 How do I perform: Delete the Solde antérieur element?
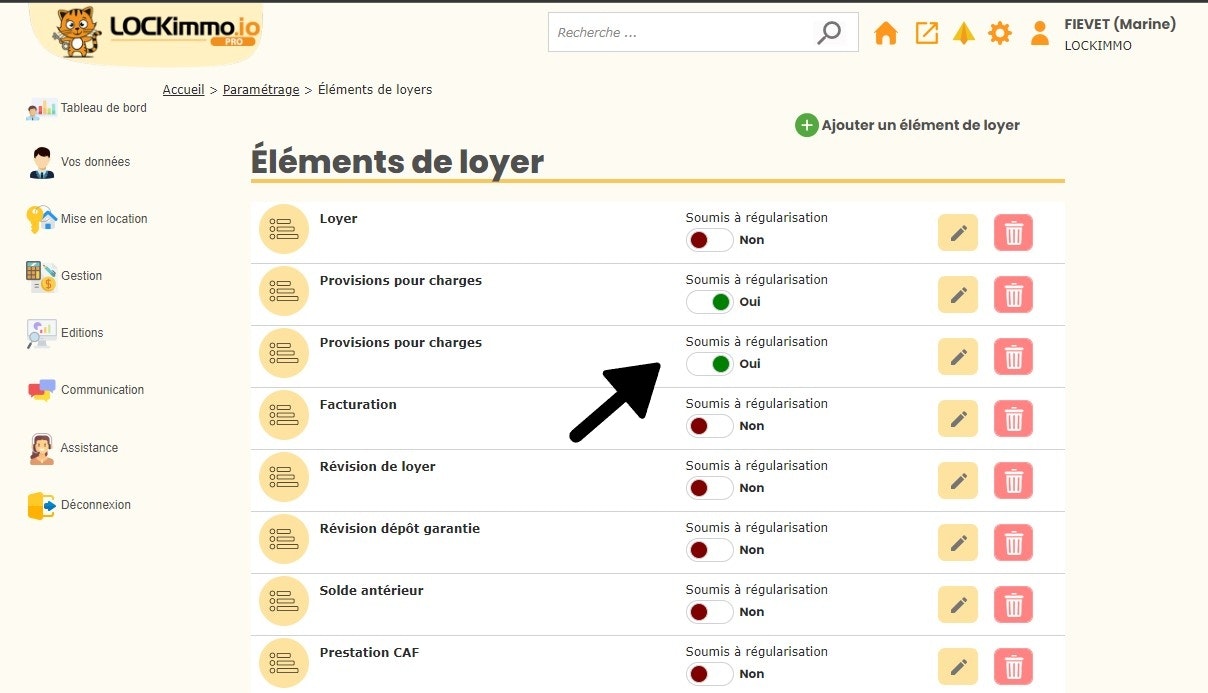tap(1014, 605)
